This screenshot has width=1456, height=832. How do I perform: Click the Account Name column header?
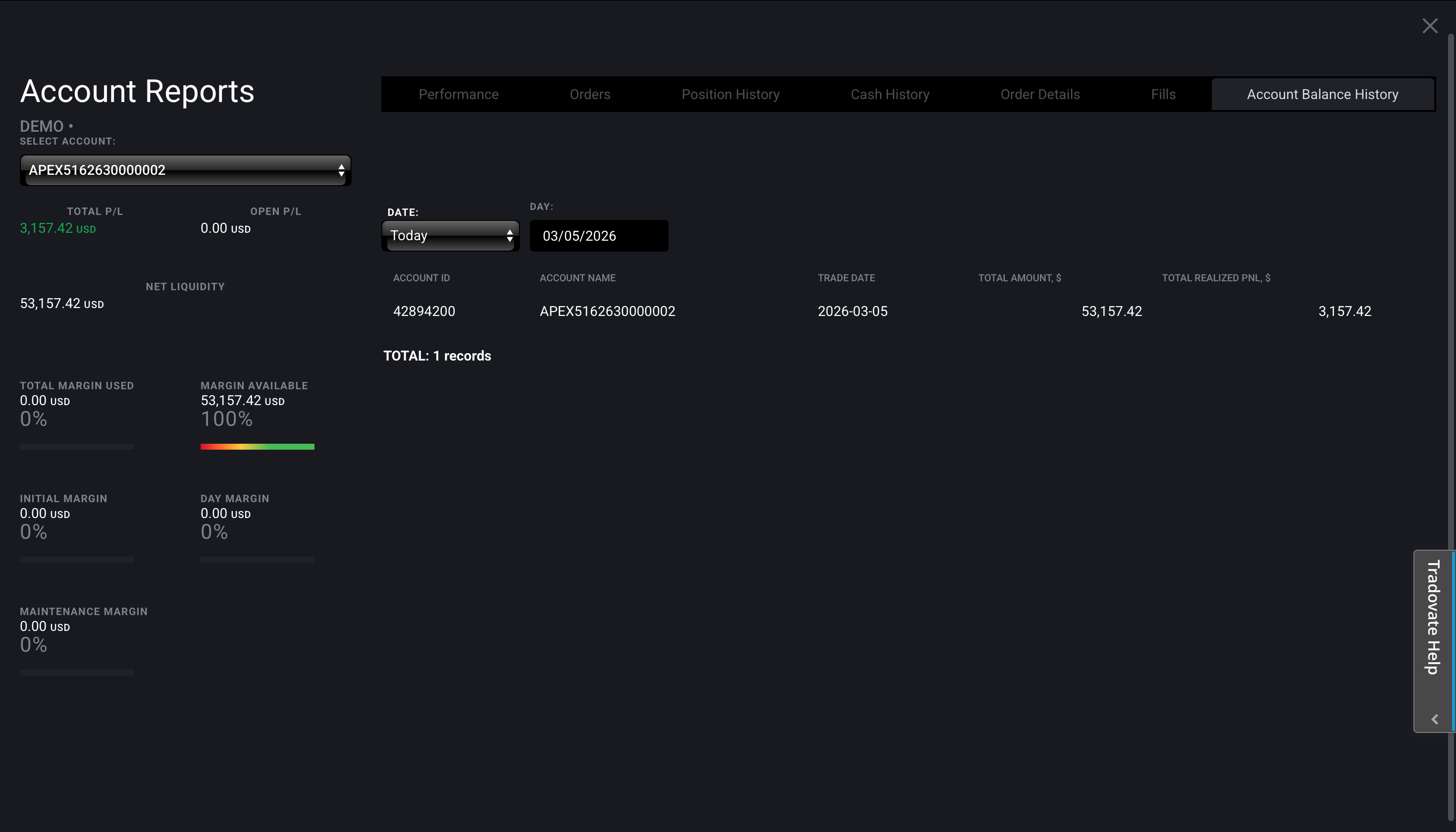point(577,278)
